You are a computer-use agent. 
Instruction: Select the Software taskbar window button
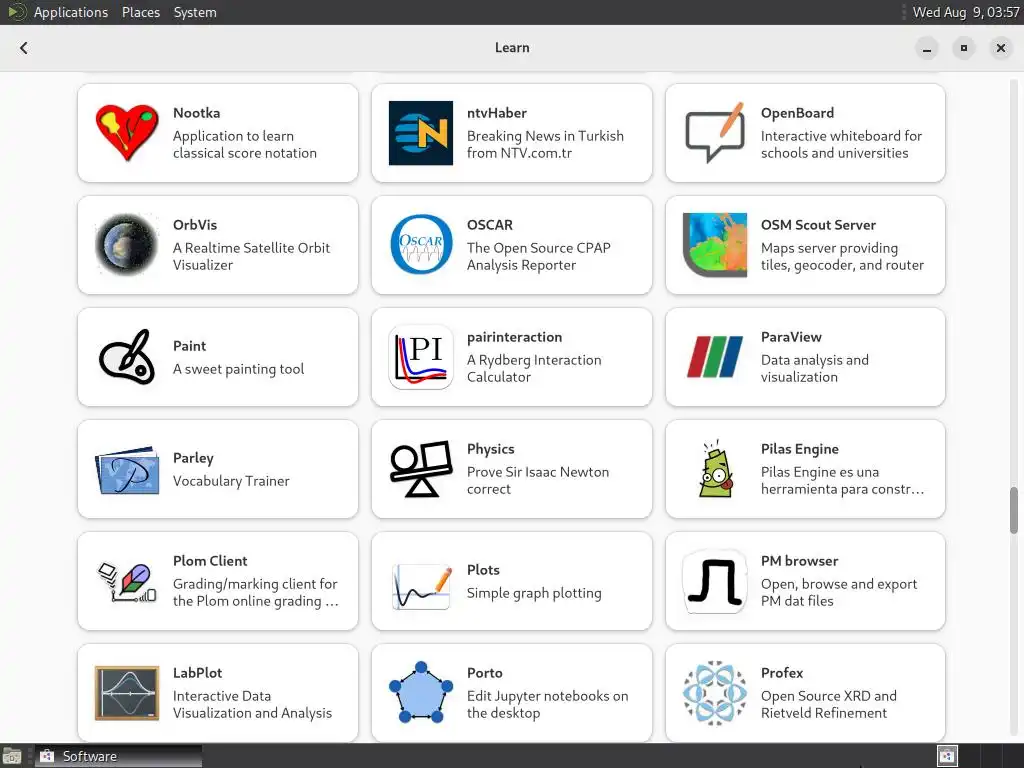tap(118, 756)
